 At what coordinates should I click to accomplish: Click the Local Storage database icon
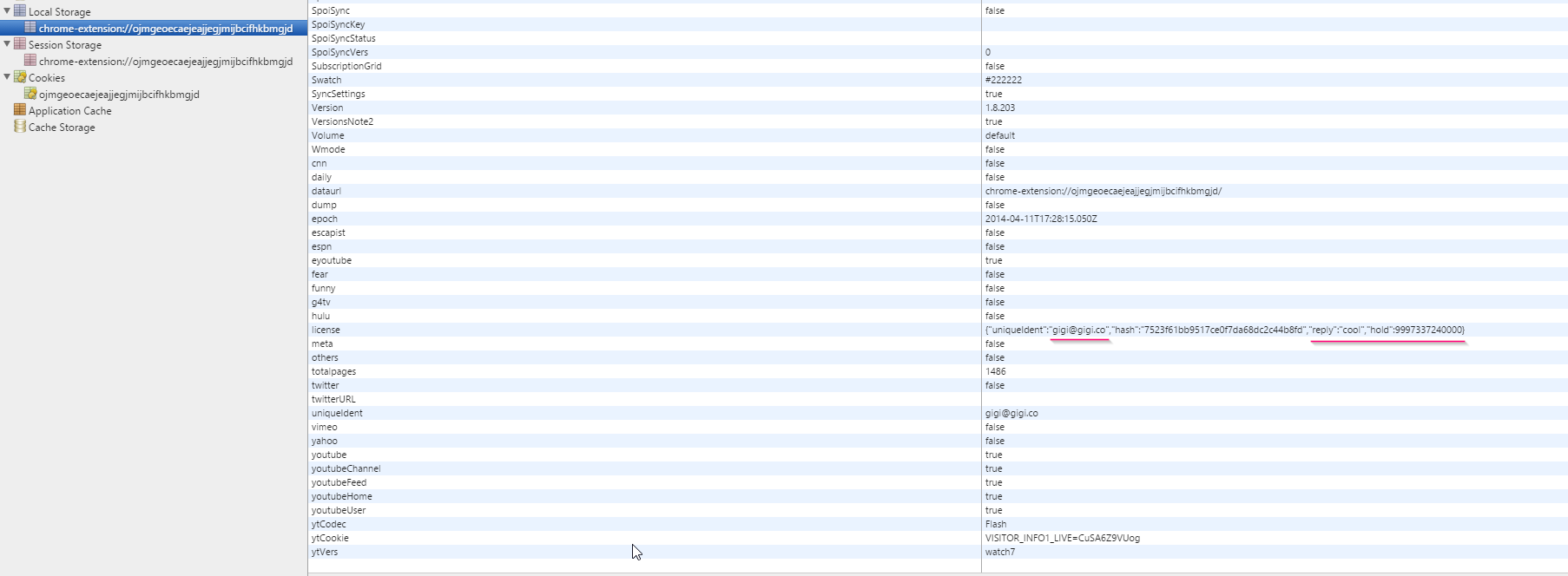tap(20, 10)
